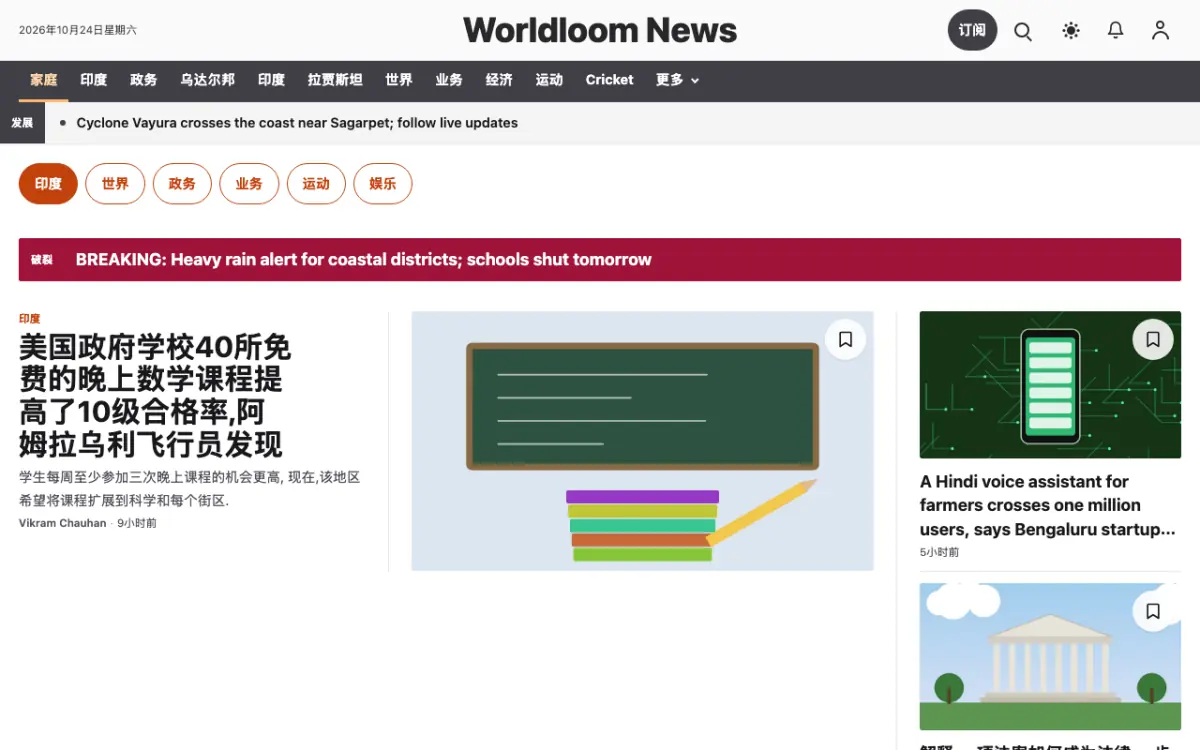Image resolution: width=1200 pixels, height=750 pixels.
Task: Open the 美国政府学校 math course headline
Action: (155, 396)
